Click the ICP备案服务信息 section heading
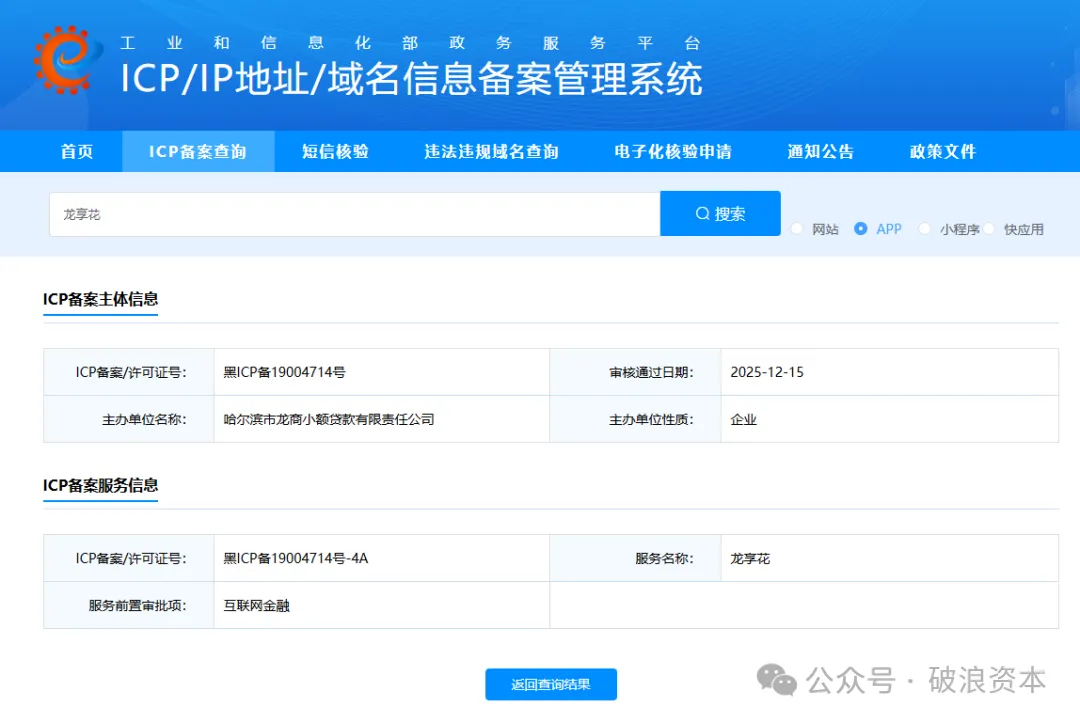The image size is (1080, 723). (x=101, y=485)
